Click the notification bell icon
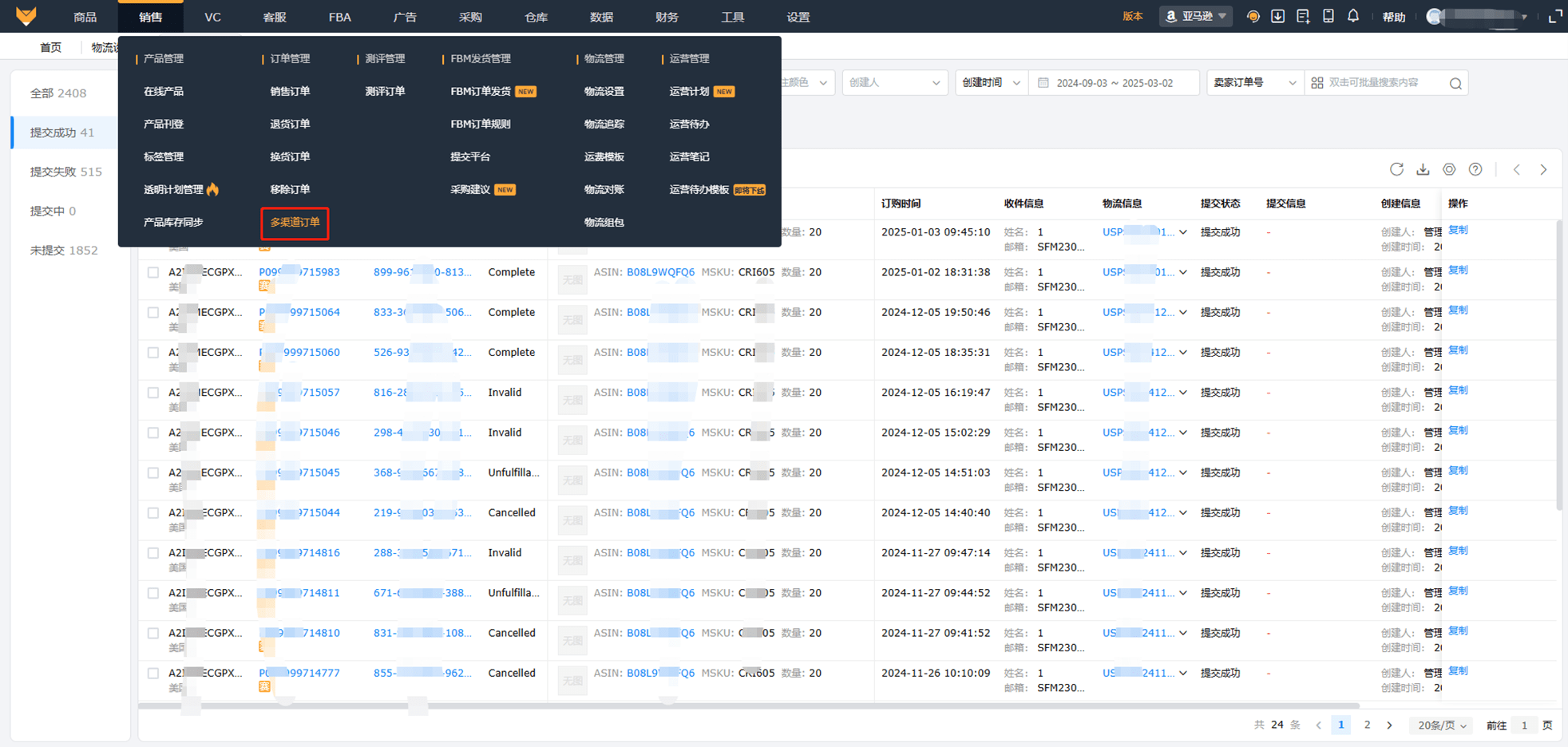Screen dimensions: 1568x747 pyautogui.click(x=1353, y=16)
